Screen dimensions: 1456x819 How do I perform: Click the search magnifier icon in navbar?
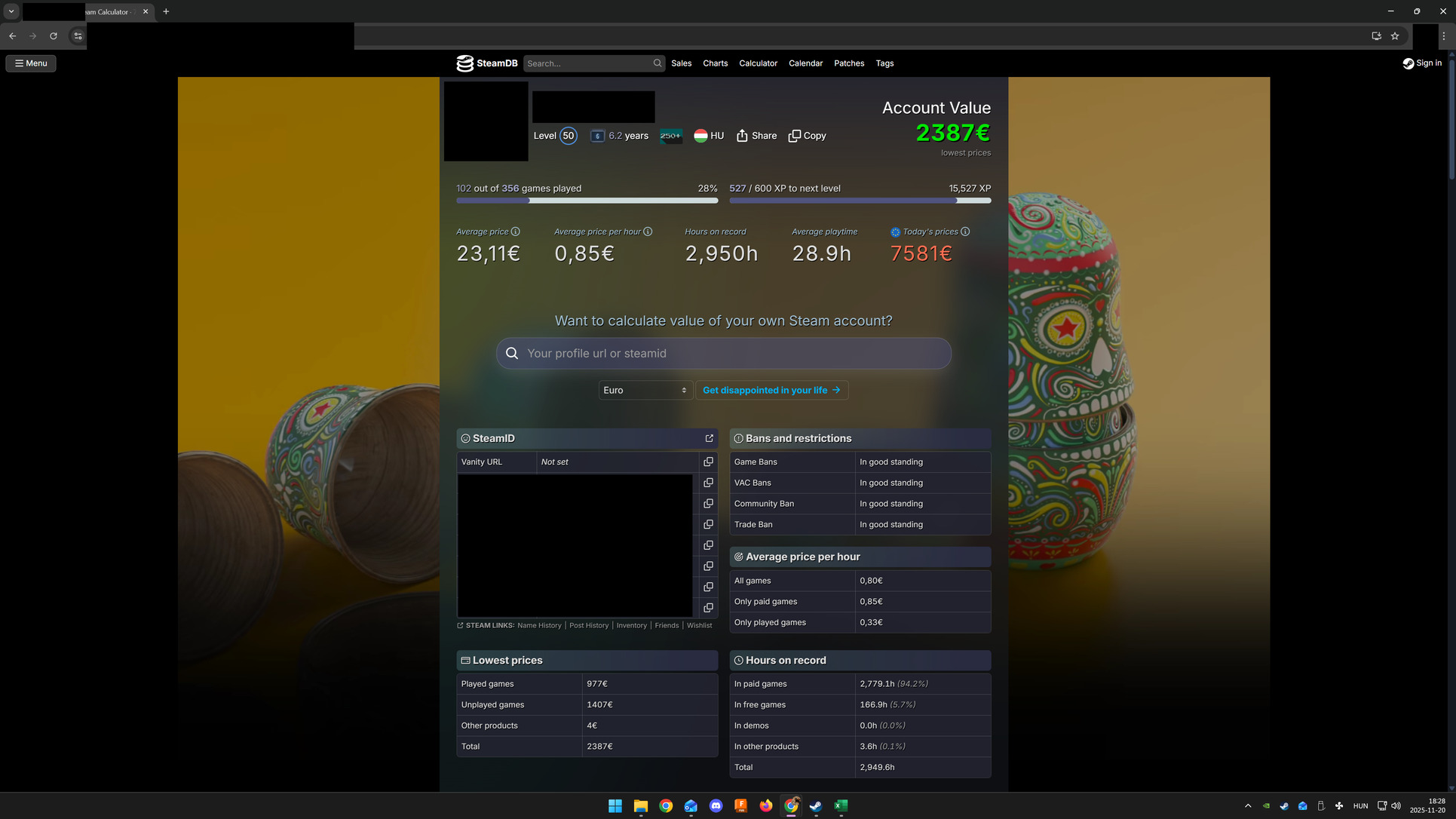(x=657, y=63)
